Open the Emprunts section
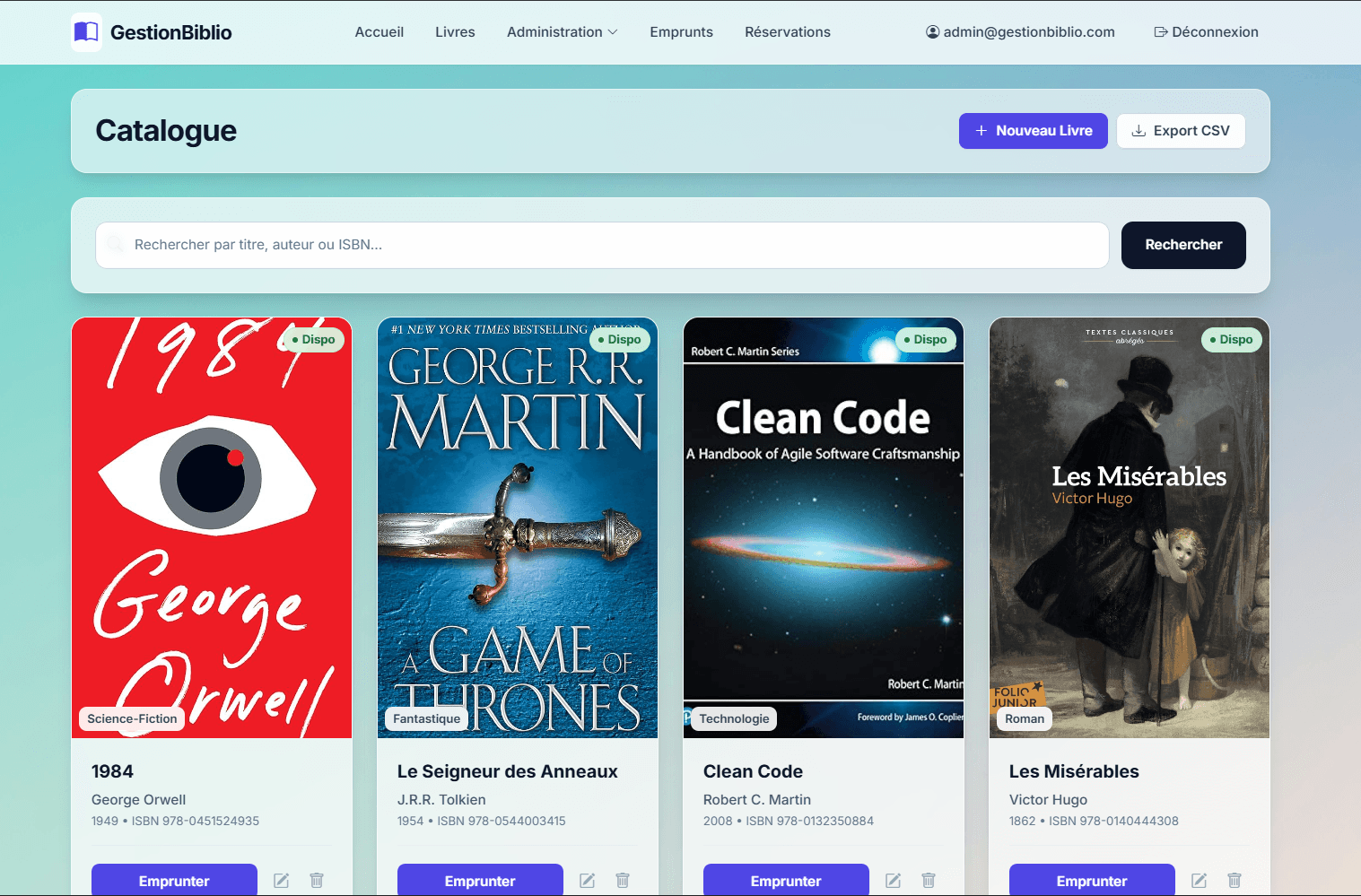This screenshot has width=1361, height=896. pos(681,32)
